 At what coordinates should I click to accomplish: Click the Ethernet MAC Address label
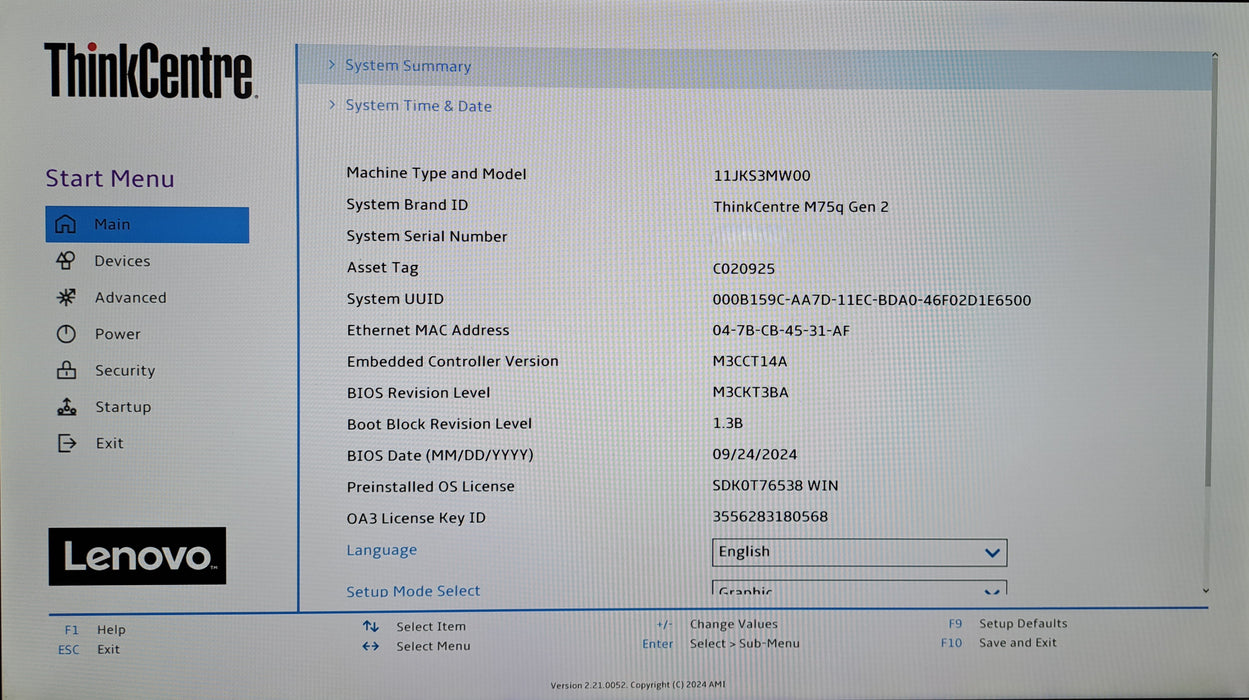click(428, 330)
